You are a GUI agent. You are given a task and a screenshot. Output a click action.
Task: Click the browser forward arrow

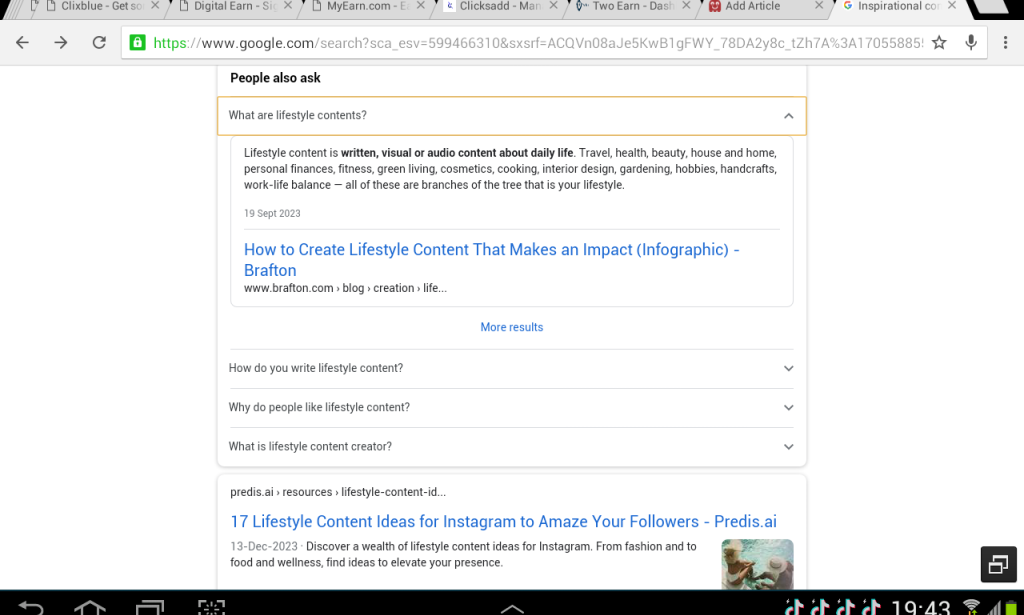[x=61, y=43]
